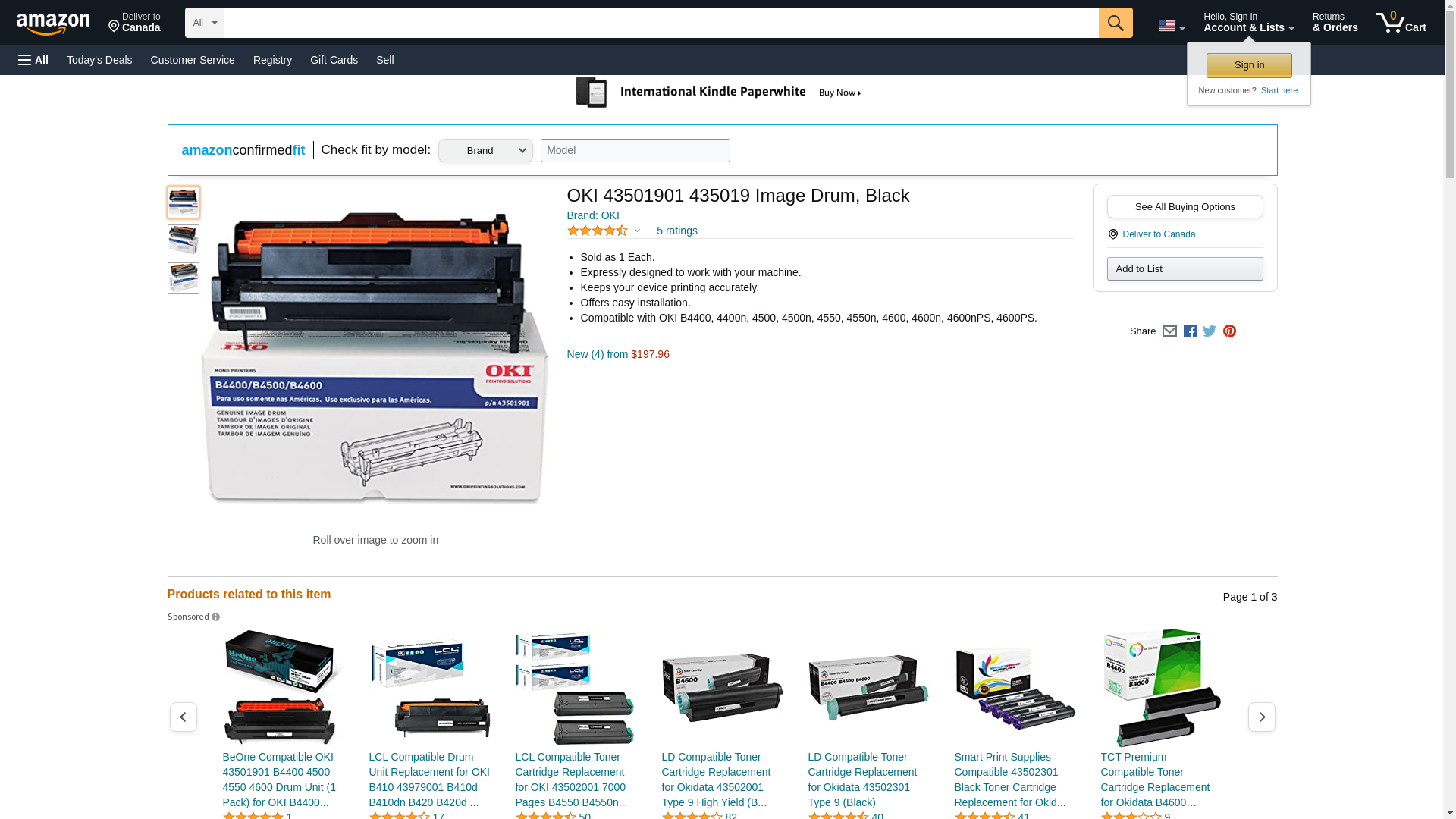This screenshot has height=819, width=1456.
Task: Open the language flag dropdown
Action: [1171, 26]
